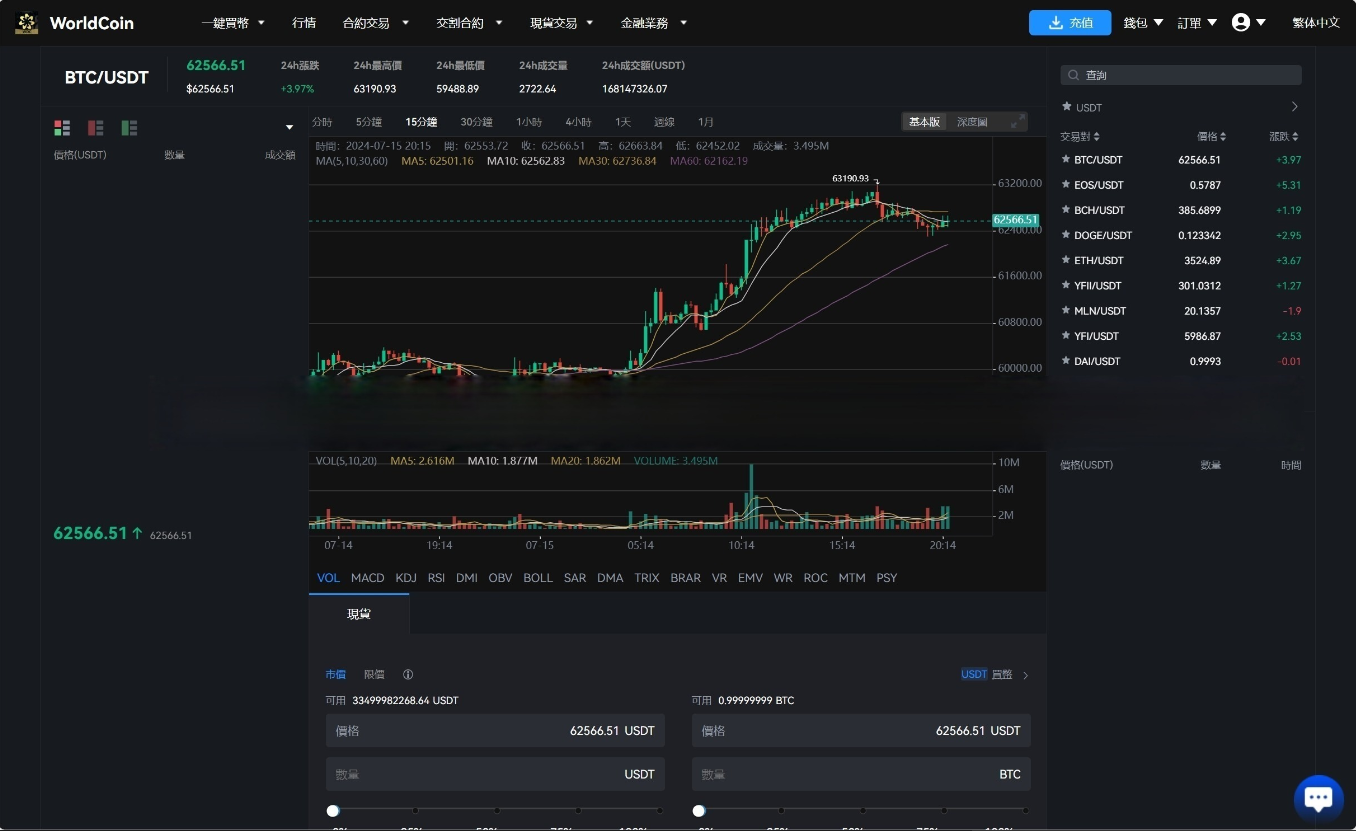Toggle the star on ETH/USDT pair
Image resolution: width=1356 pixels, height=831 pixels.
[x=1066, y=260]
